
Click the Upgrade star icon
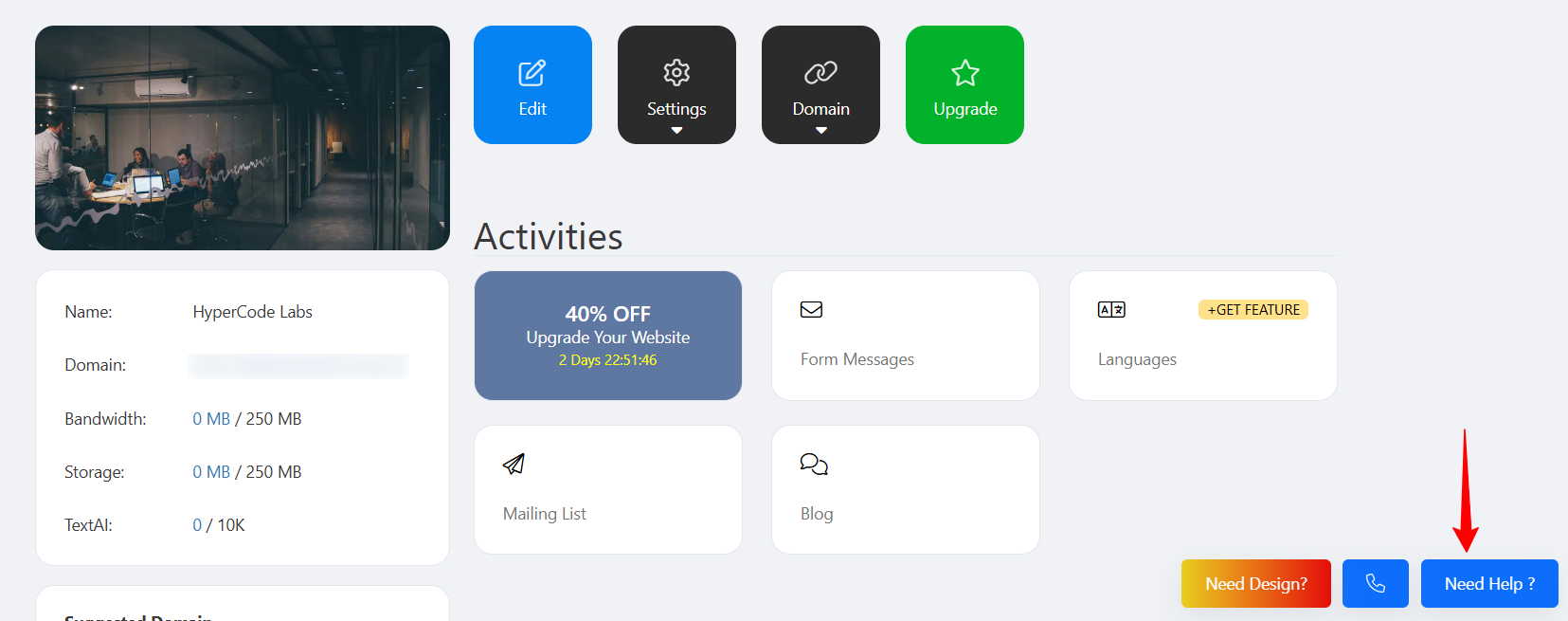pyautogui.click(x=965, y=73)
